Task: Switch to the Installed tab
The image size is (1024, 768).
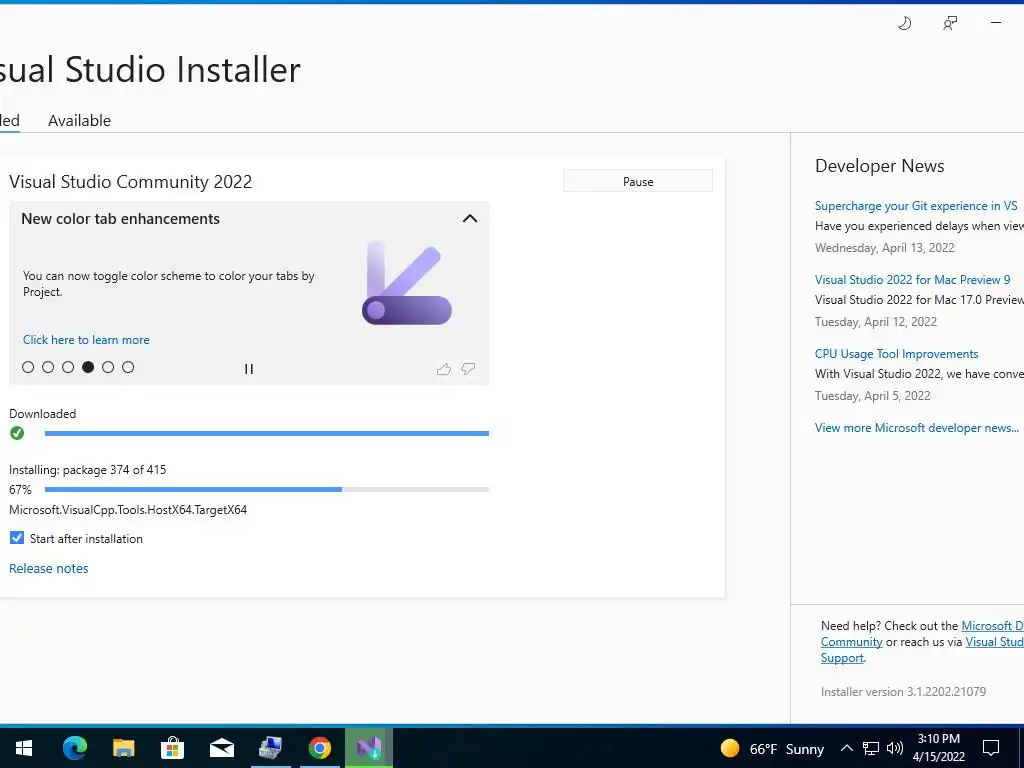Action: (9, 121)
